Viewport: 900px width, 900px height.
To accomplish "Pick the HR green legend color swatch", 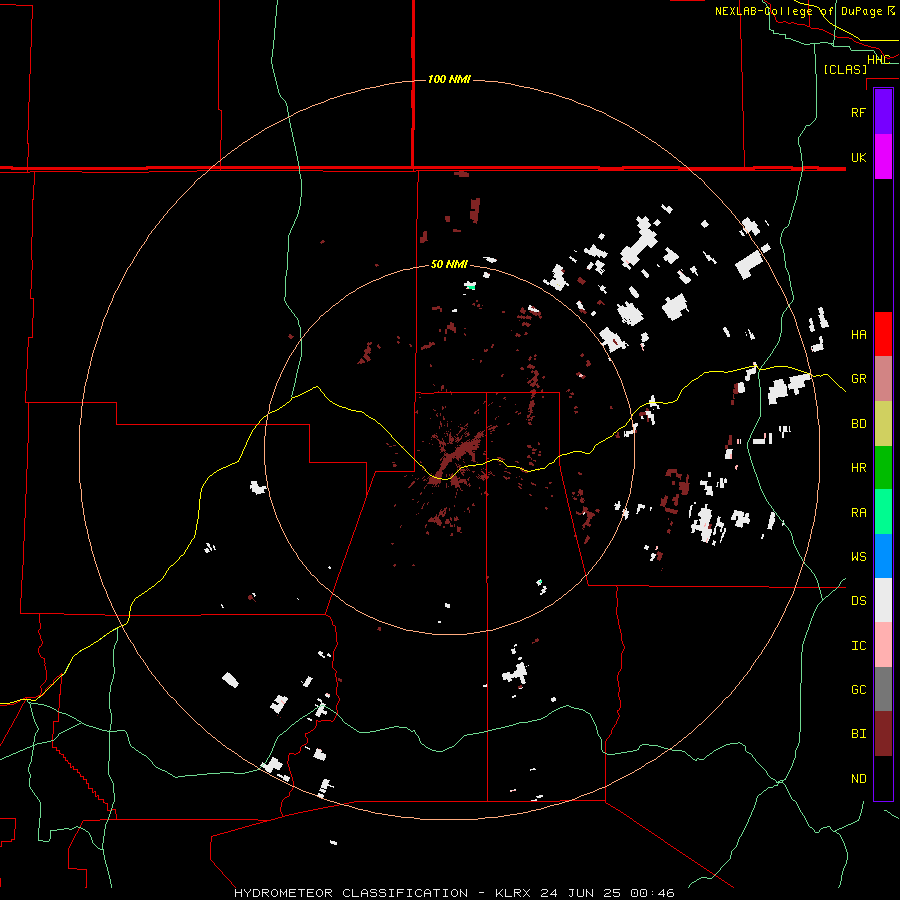I will point(883,467).
